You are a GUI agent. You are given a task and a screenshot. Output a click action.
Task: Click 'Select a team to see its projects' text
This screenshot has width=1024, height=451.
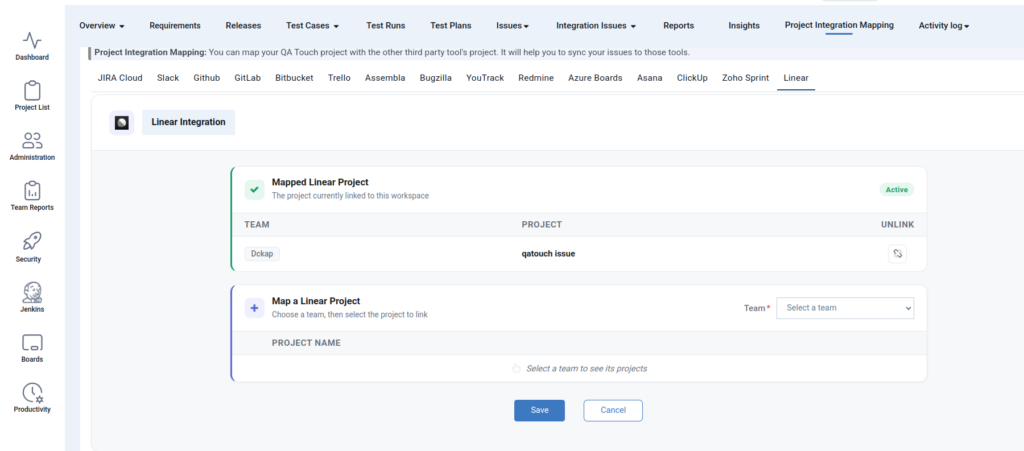tap(586, 369)
